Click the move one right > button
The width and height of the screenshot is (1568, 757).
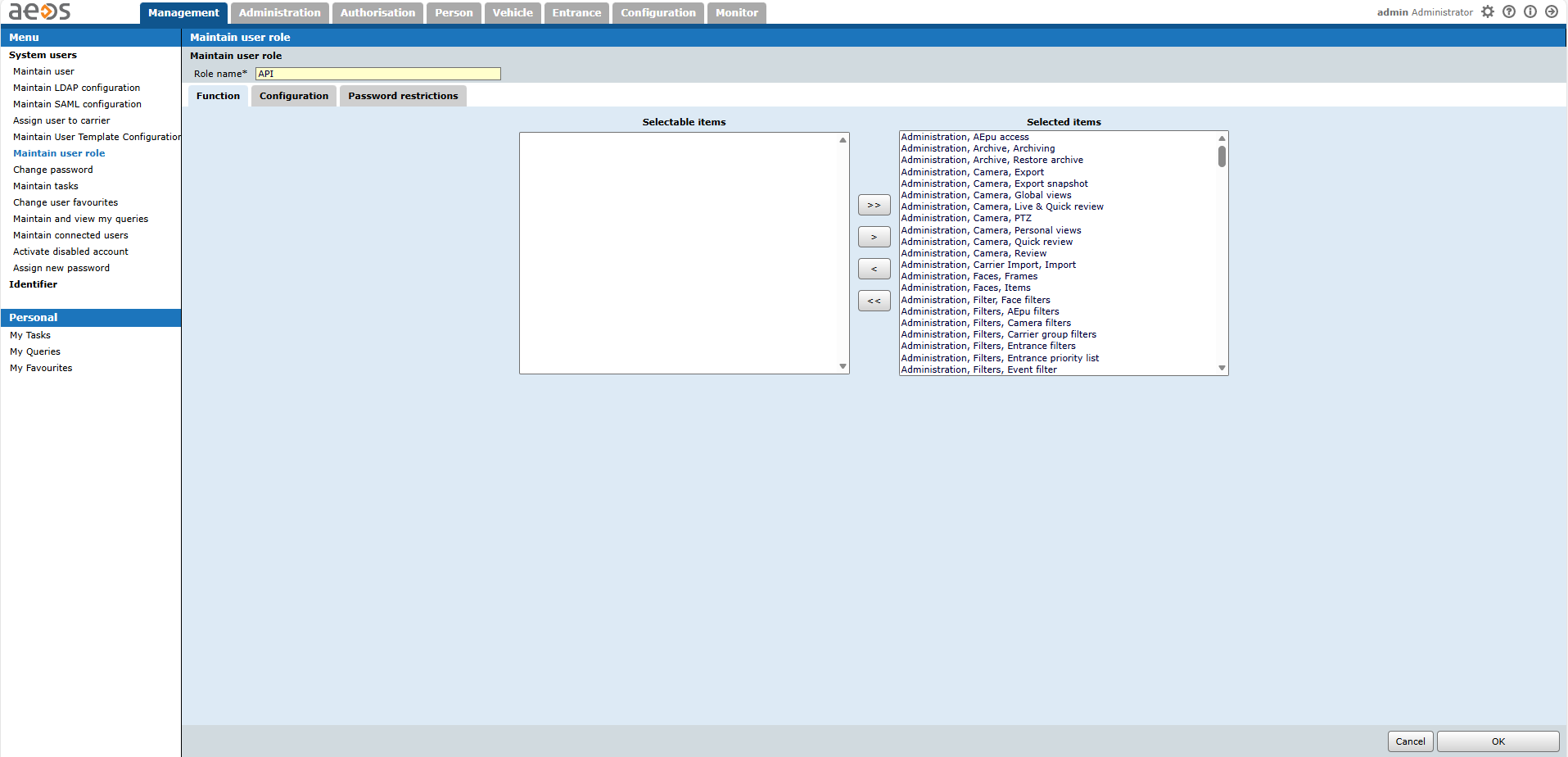[874, 237]
